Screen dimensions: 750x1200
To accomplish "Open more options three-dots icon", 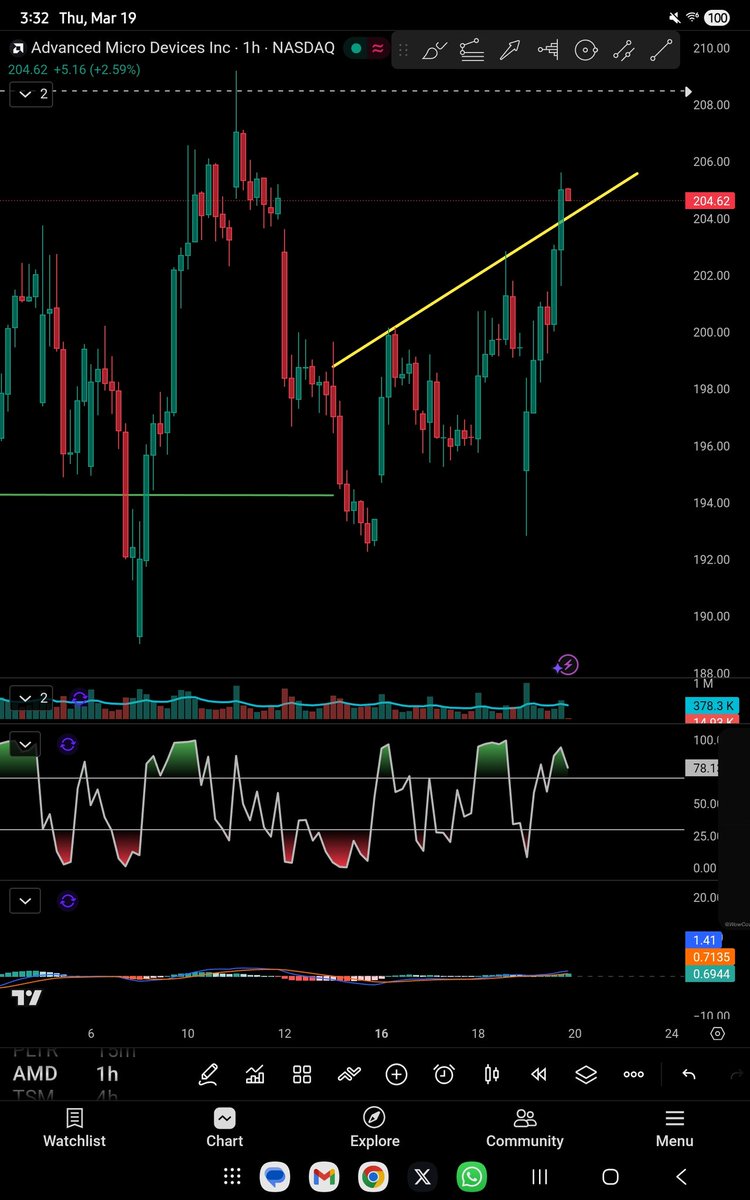I will [x=634, y=1074].
